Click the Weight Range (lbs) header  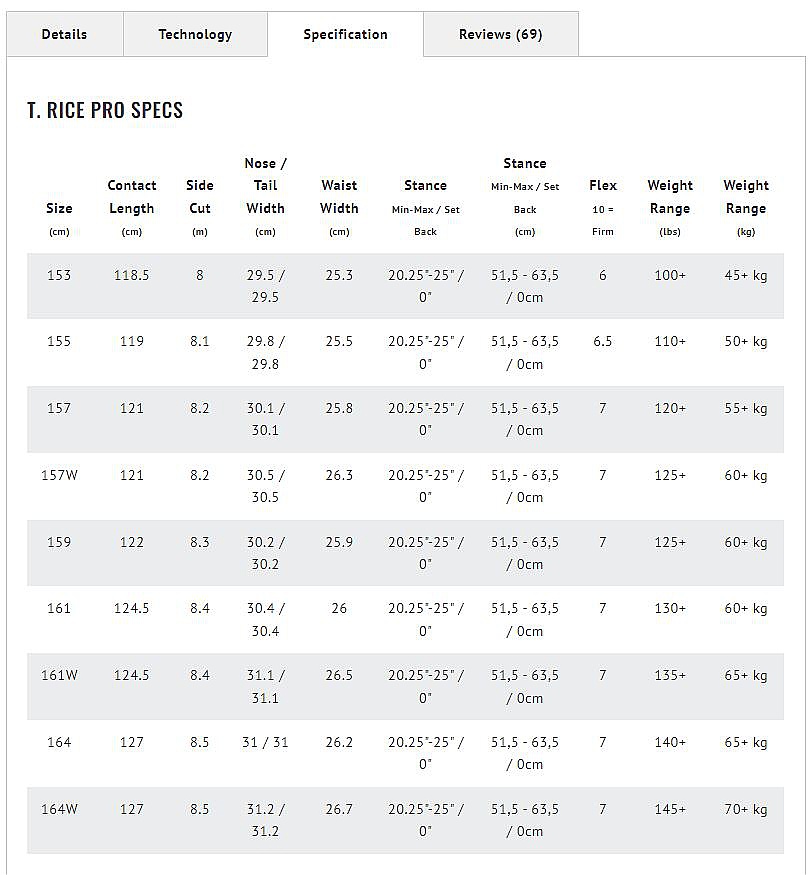point(670,197)
